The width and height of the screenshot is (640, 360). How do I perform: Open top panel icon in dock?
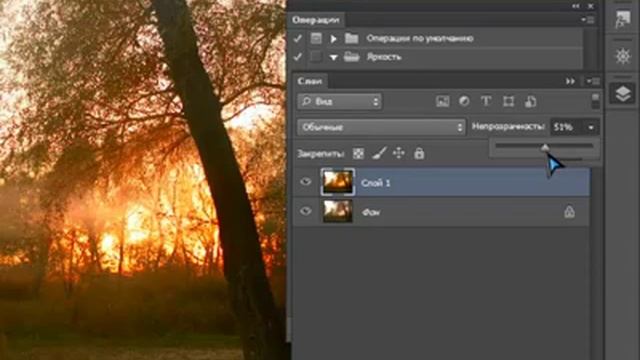point(623,19)
